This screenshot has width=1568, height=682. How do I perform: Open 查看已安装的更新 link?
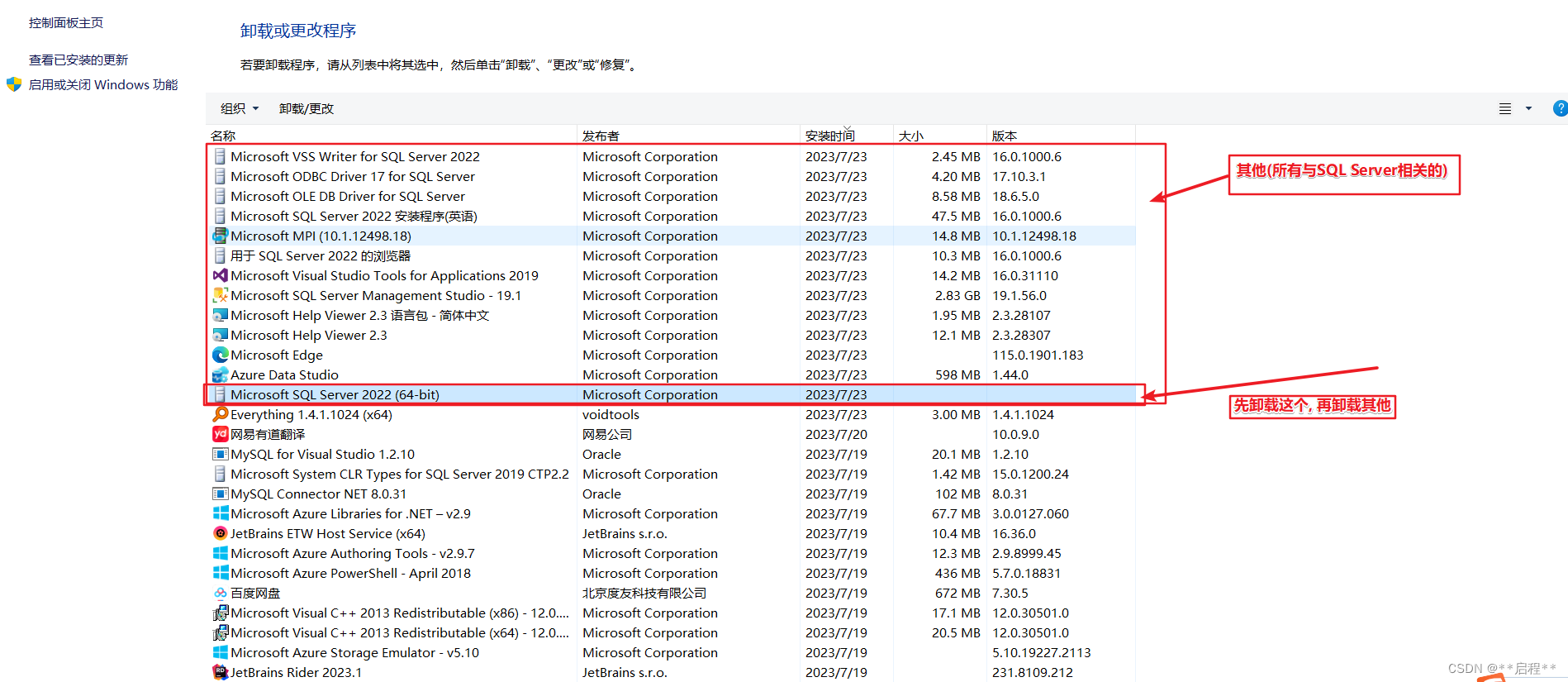78,60
